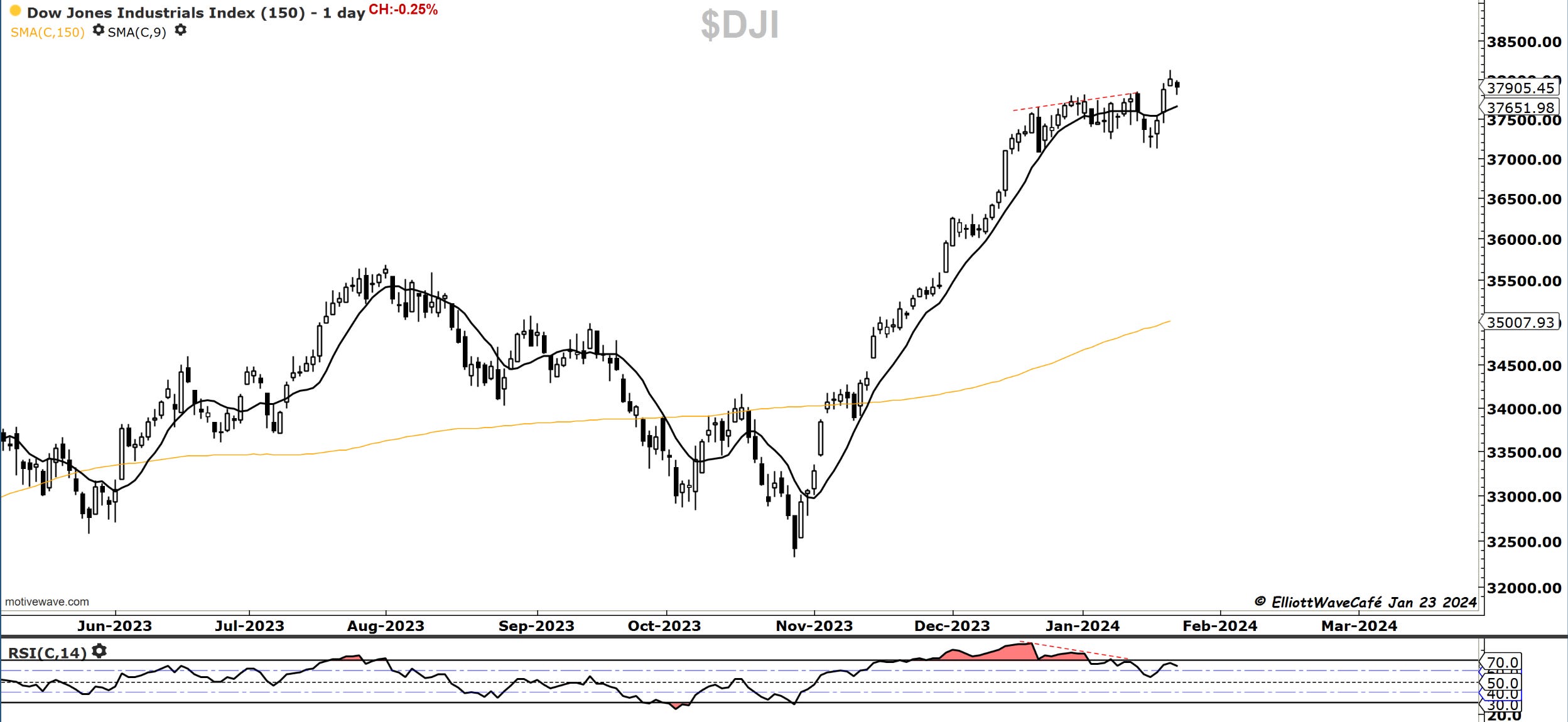The width and height of the screenshot is (1568, 722).
Task: Open settings gear next to SMA(C,9)
Action: coord(180,30)
